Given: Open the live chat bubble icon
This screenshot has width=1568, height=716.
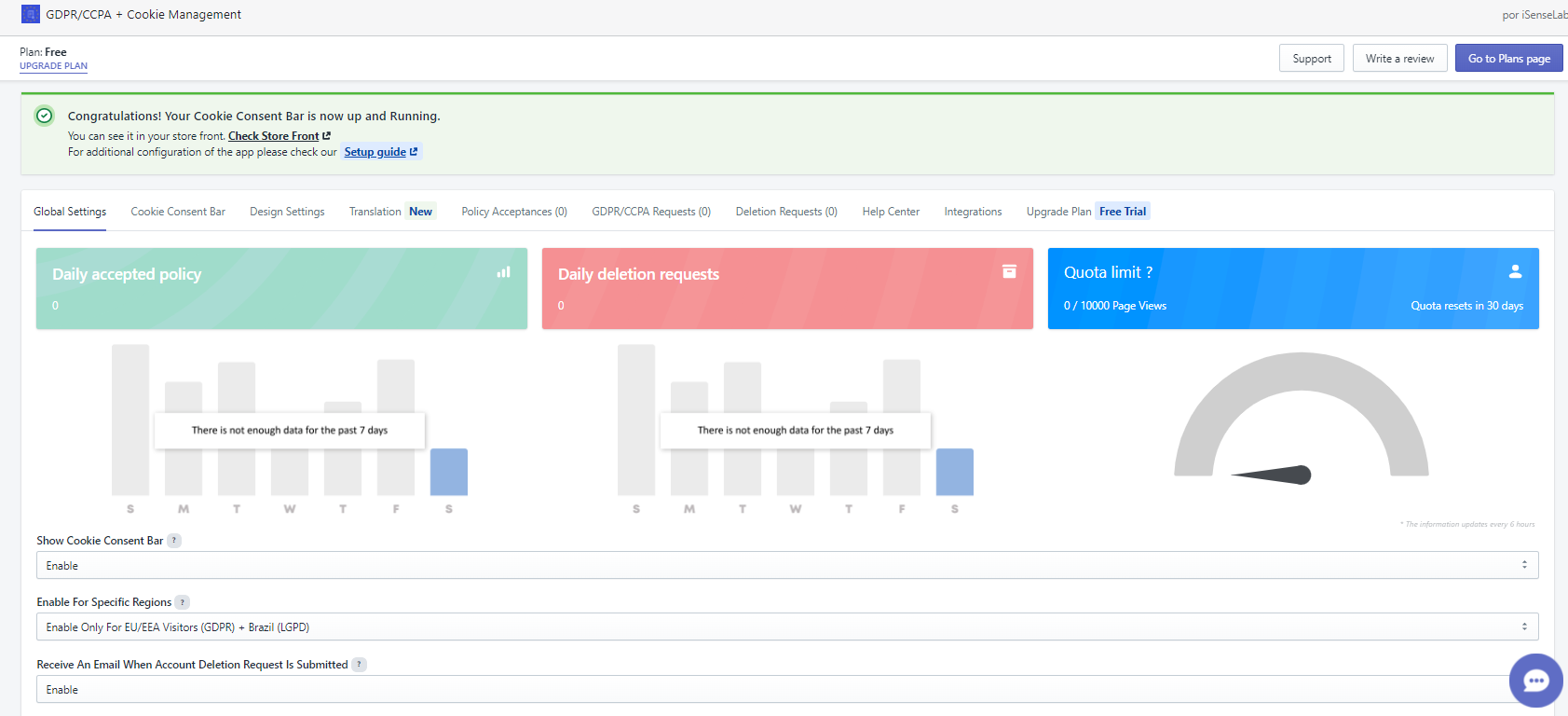Looking at the screenshot, I should [x=1535, y=681].
